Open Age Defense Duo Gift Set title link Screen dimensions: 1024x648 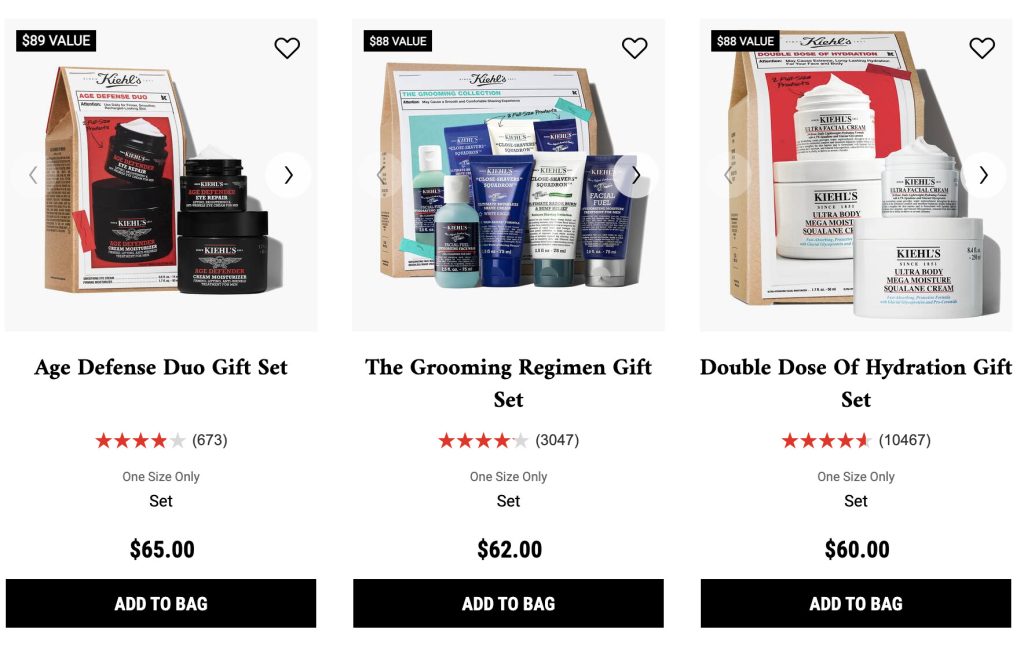pos(161,367)
